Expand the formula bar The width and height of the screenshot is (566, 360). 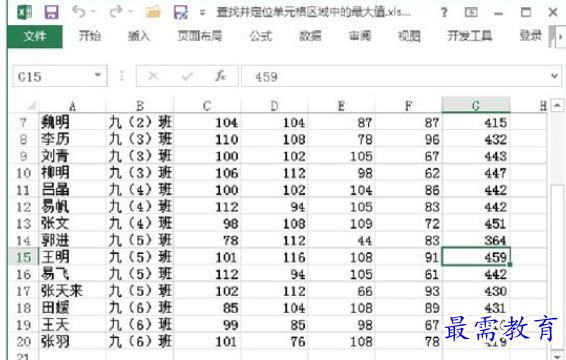click(x=554, y=76)
